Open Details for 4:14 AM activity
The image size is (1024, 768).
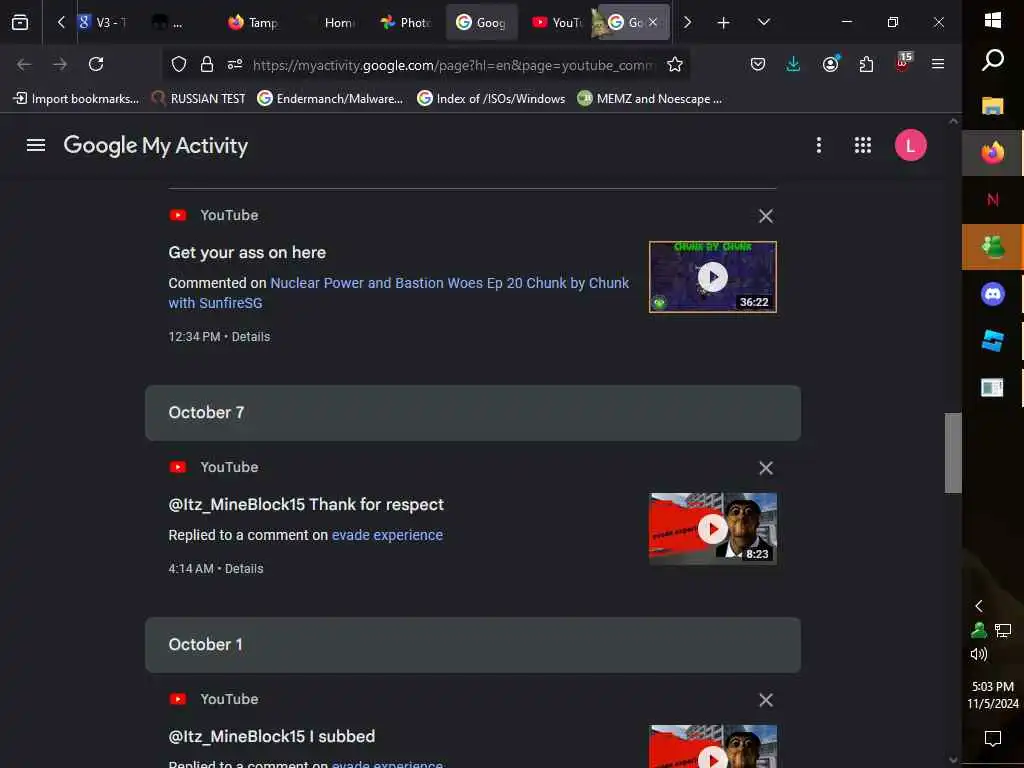244,569
